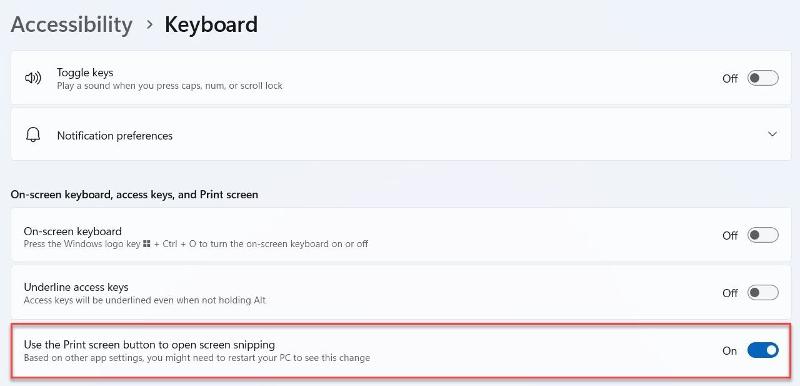800x386 pixels.
Task: Select the Keyboard page heading
Action: [x=211, y=24]
